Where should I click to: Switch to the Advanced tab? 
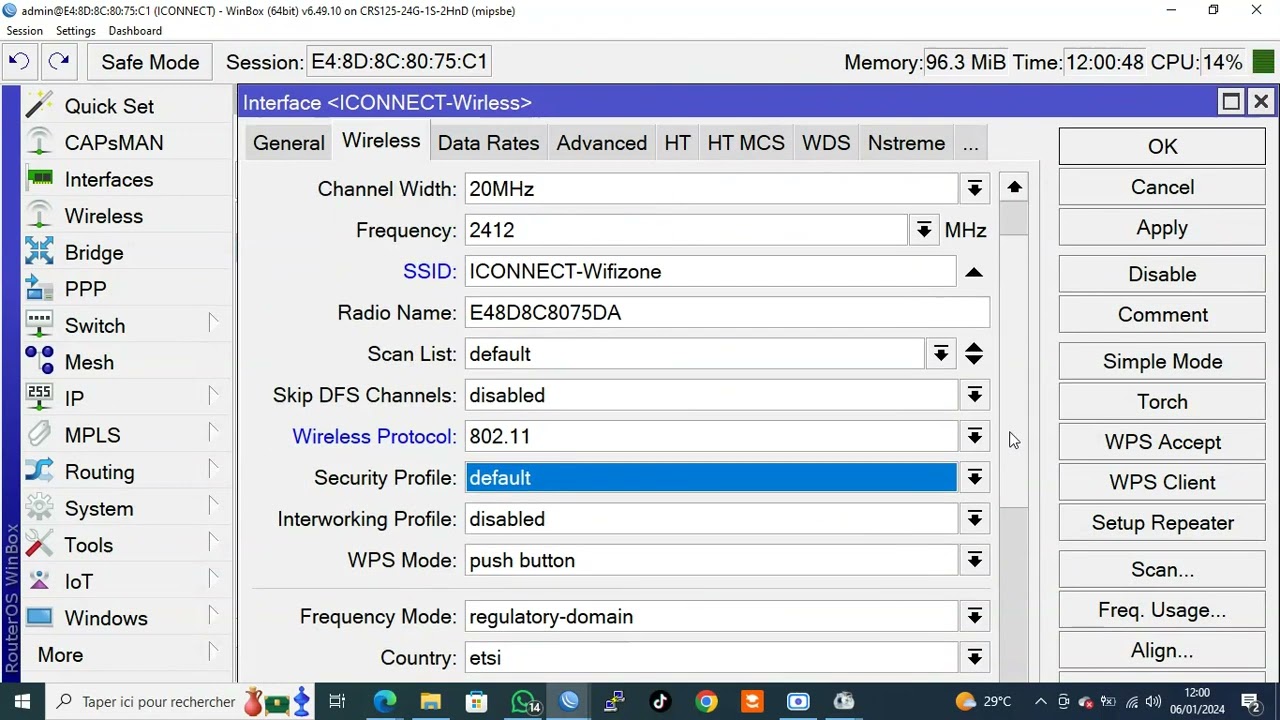tap(601, 143)
